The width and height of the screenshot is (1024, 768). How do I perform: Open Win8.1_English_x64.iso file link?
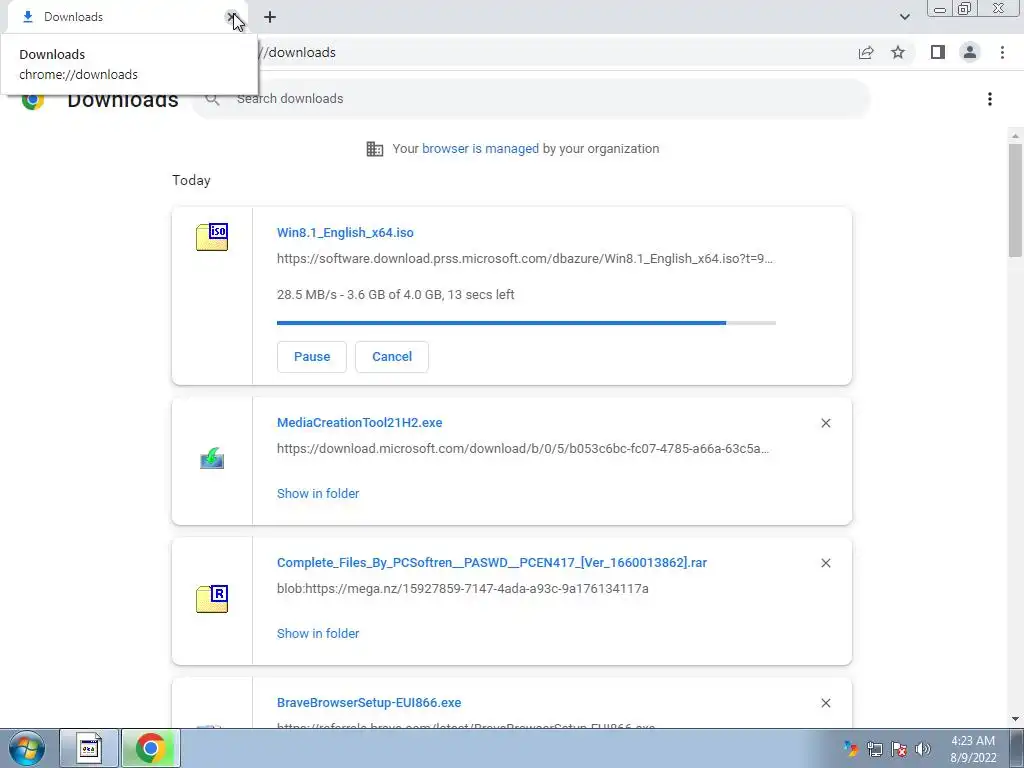tap(345, 232)
